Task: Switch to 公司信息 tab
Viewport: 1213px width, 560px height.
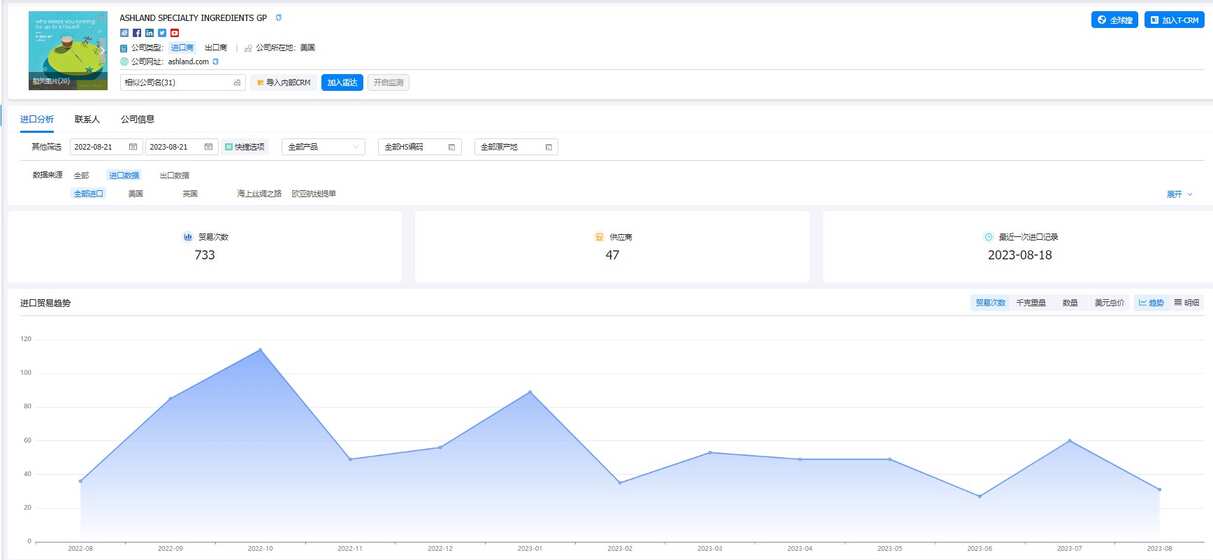Action: click(137, 119)
